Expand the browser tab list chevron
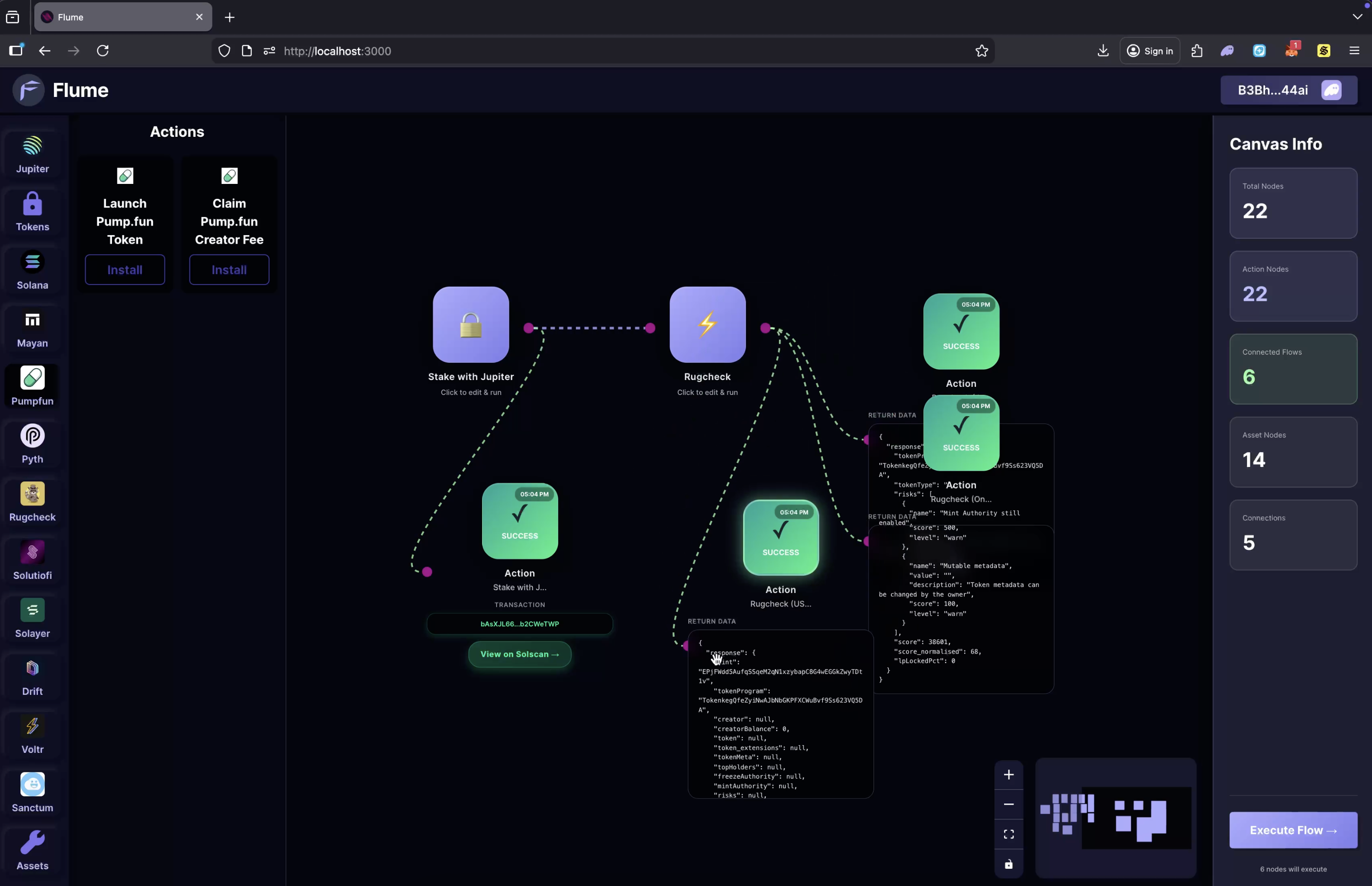1372x886 pixels. [x=1357, y=17]
